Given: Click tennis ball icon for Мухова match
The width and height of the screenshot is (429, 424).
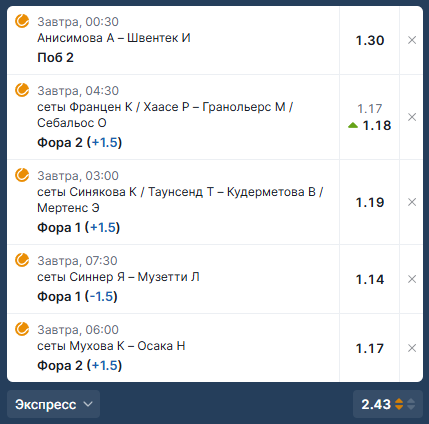Looking at the screenshot, I should [22, 329].
